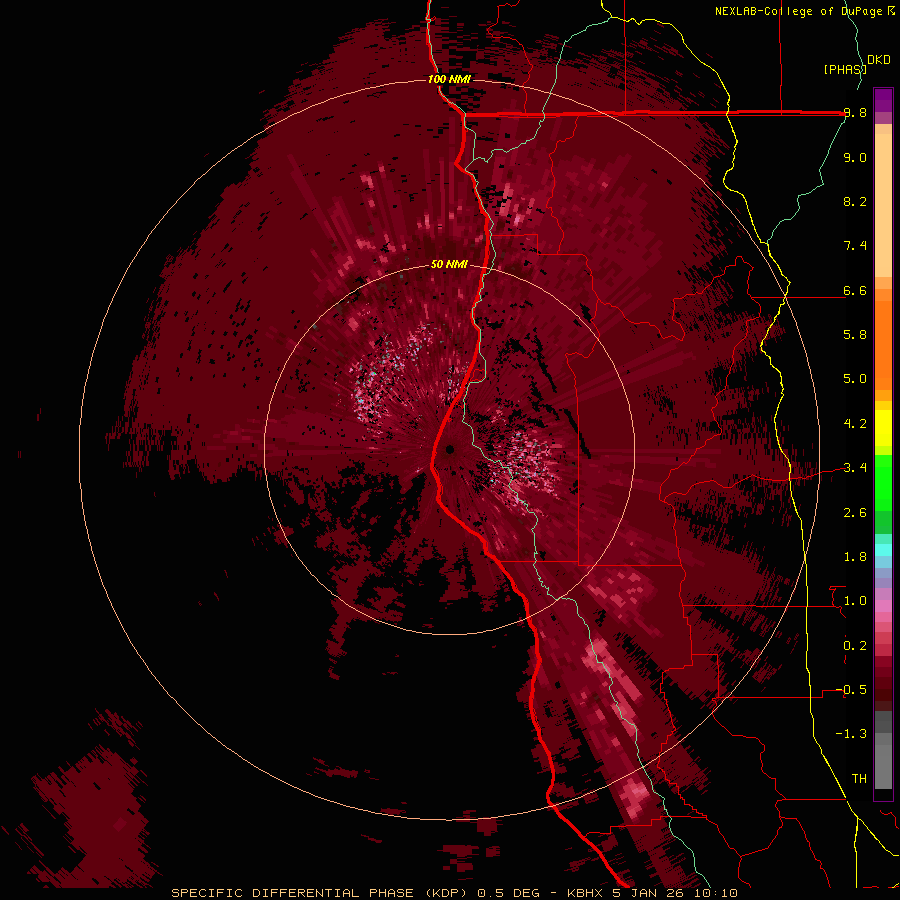
Task: Pick the bright orange color bar segment
Action: tap(883, 344)
